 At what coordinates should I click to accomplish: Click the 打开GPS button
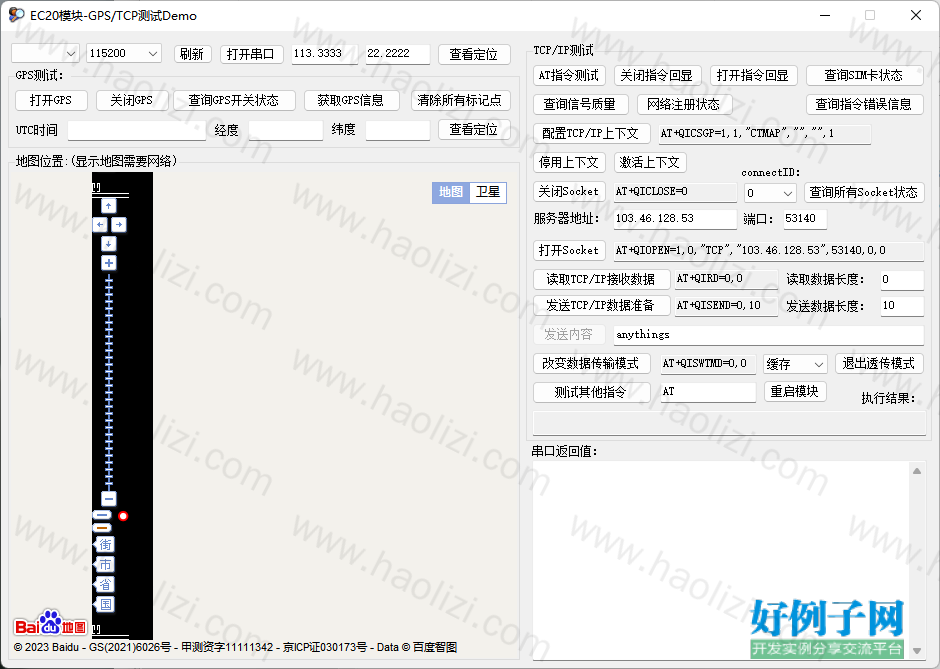click(x=51, y=100)
